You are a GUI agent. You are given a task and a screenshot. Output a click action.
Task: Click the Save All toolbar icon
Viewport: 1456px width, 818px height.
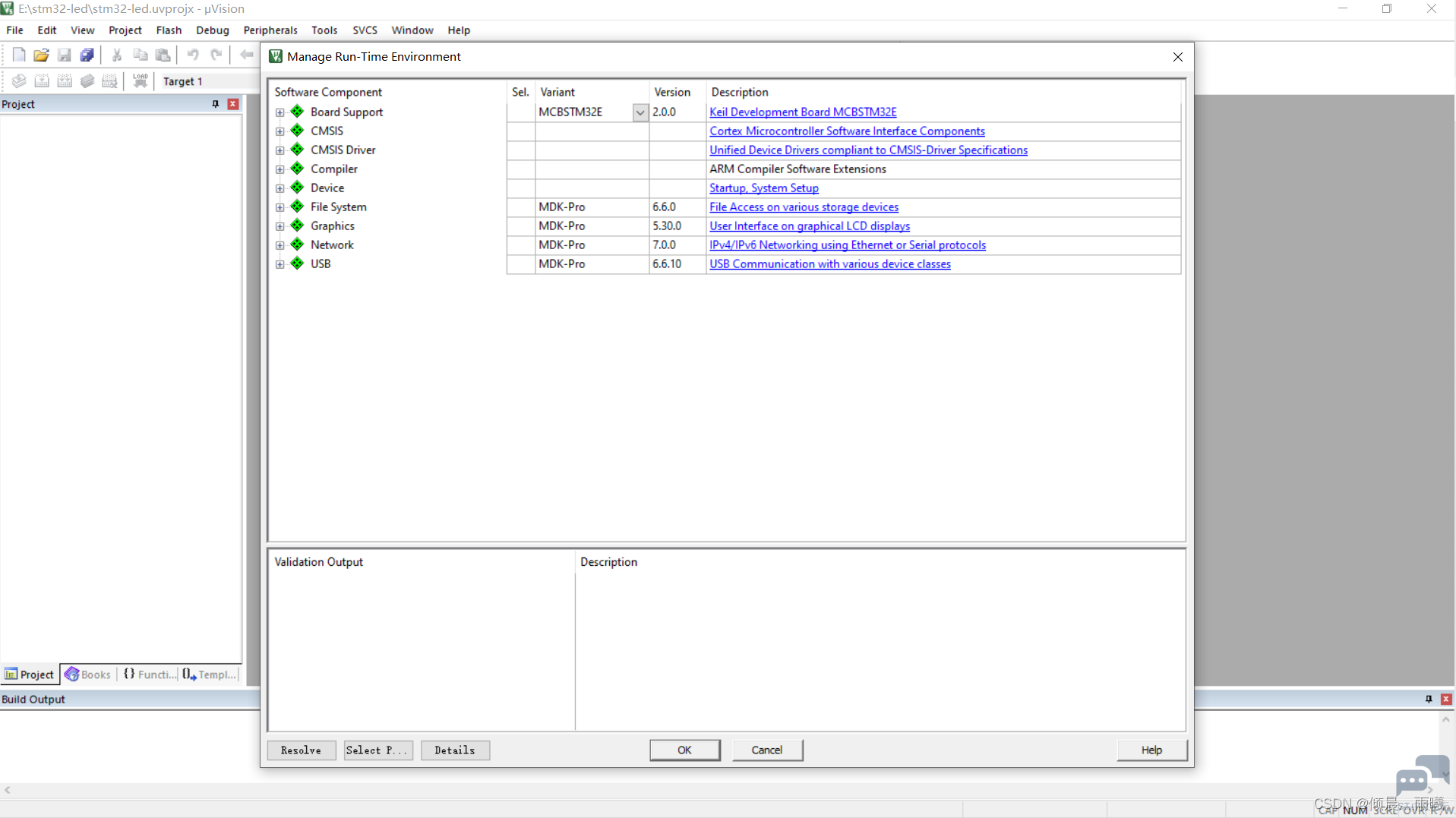[87, 55]
